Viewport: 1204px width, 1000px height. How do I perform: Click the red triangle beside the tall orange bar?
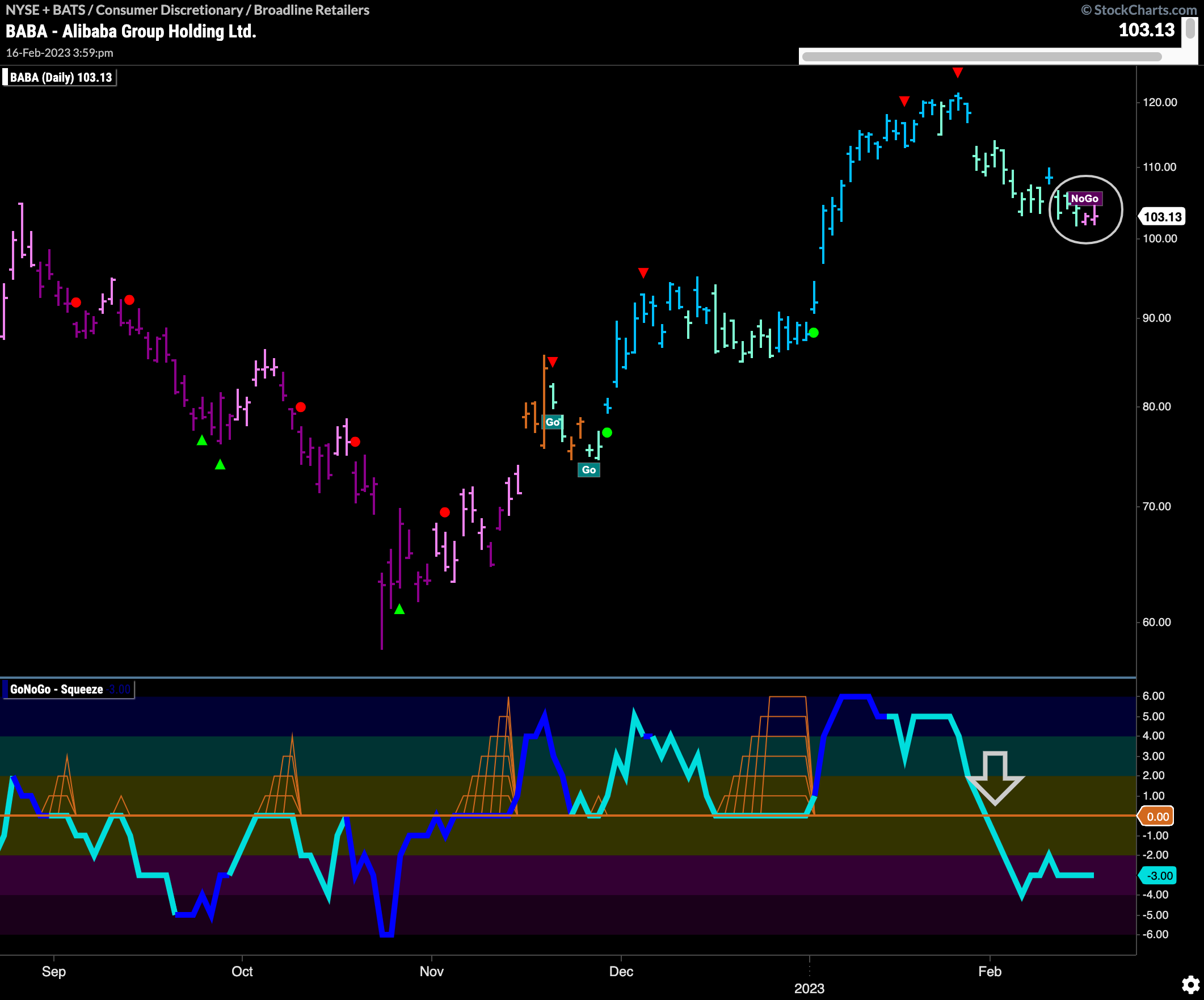(552, 362)
